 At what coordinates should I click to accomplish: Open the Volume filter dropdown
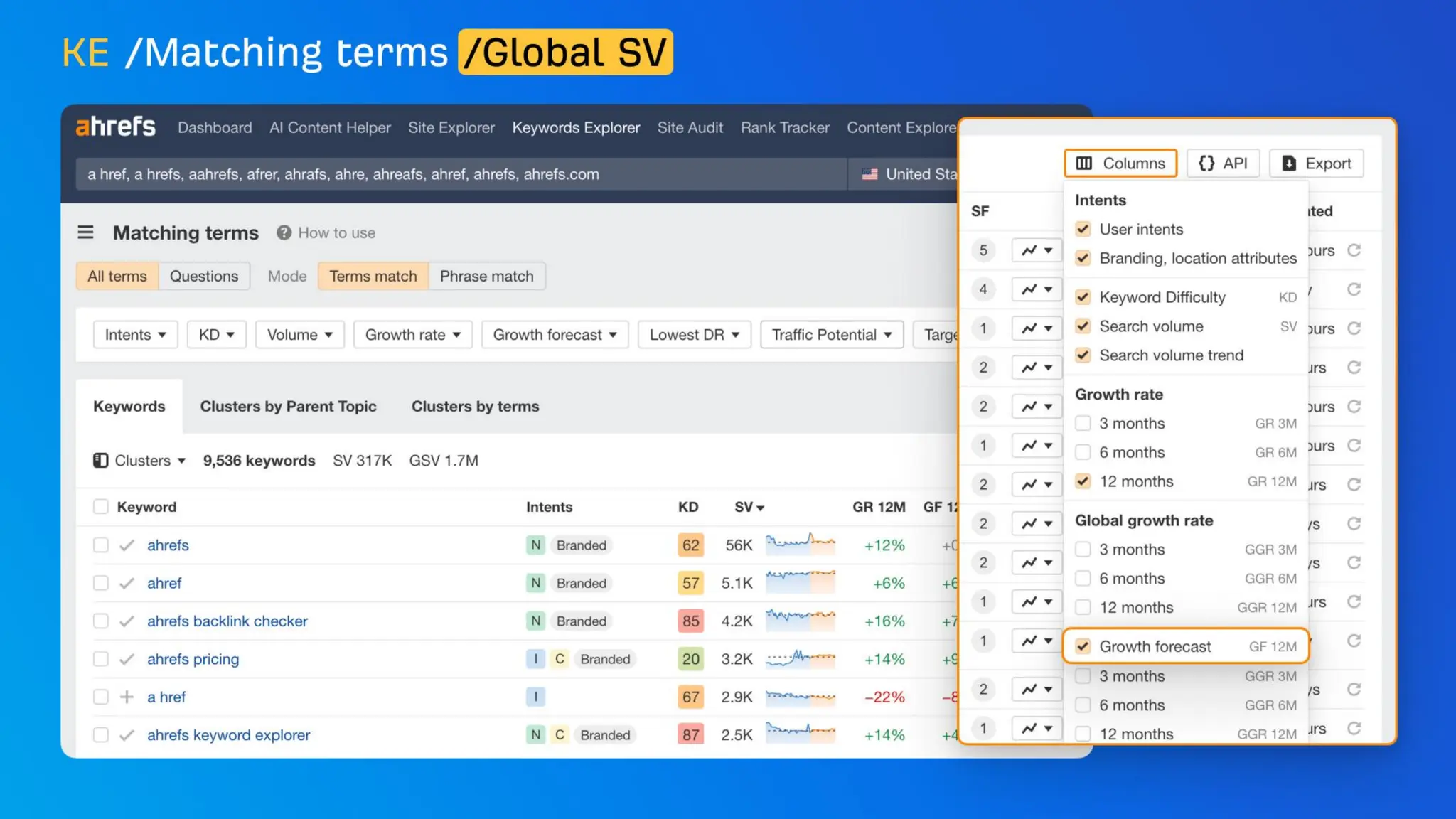299,335
